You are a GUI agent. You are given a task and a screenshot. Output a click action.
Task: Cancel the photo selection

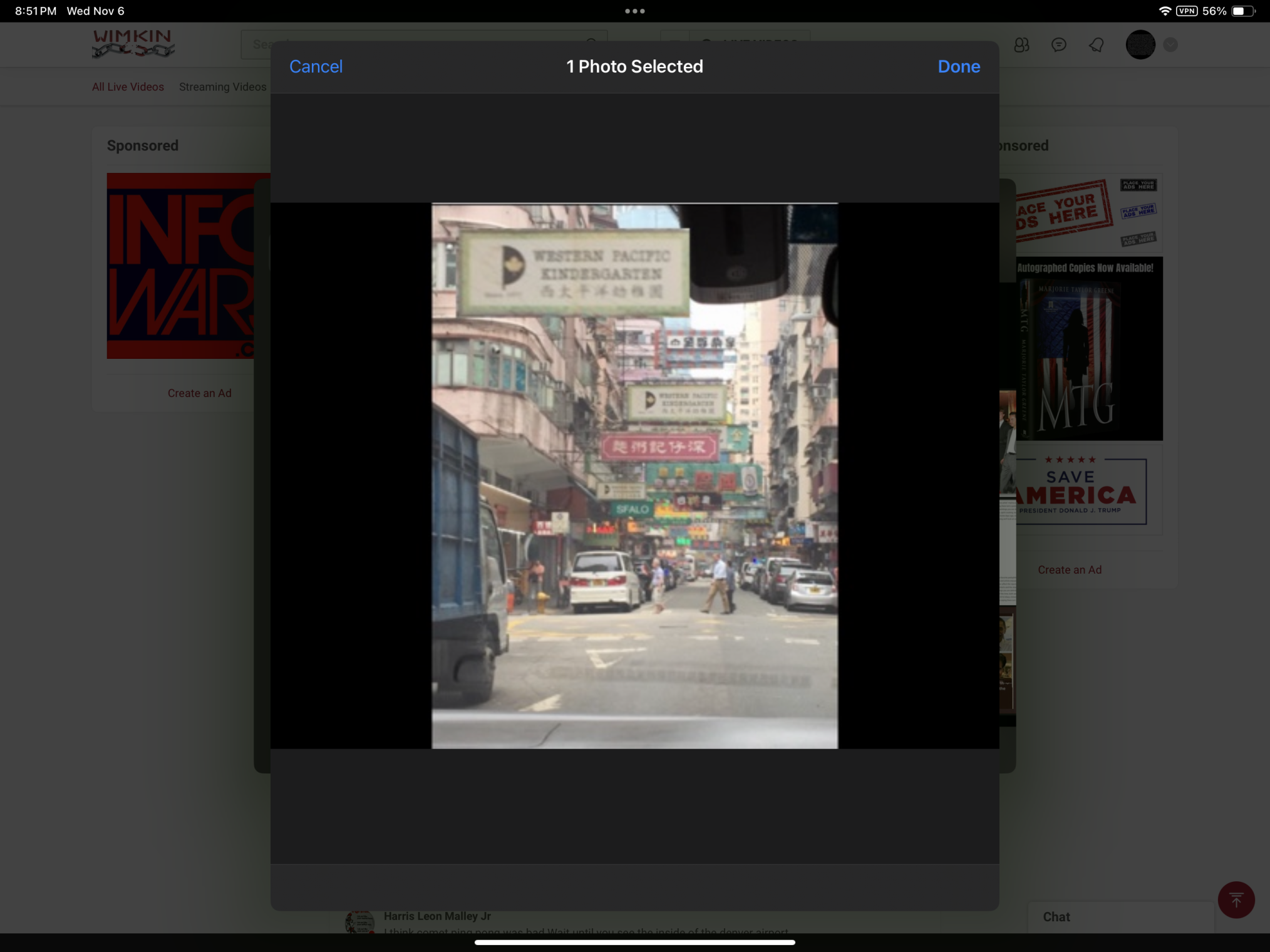[x=316, y=66]
